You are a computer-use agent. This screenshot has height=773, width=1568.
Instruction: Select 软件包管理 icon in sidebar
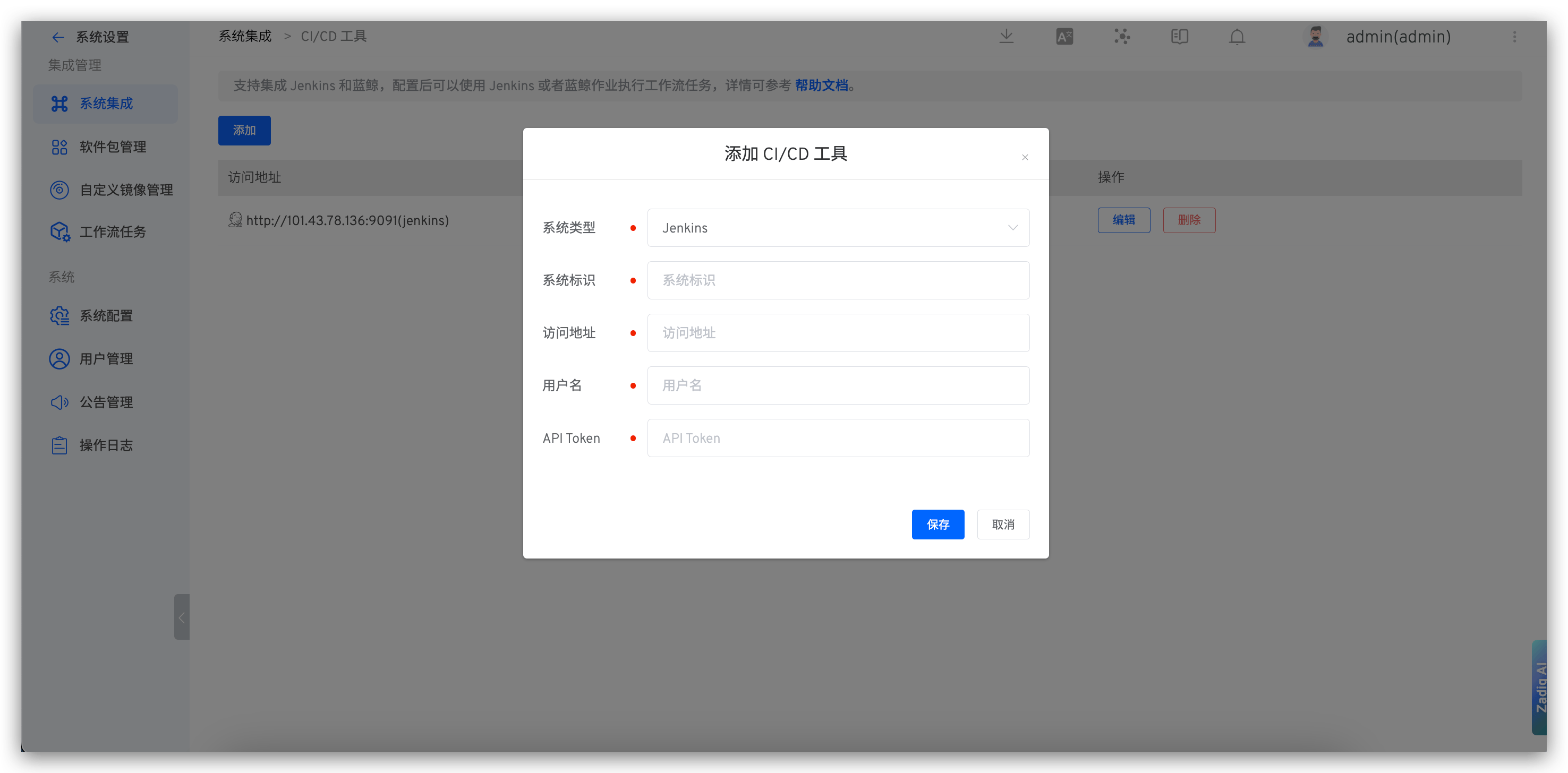[59, 147]
